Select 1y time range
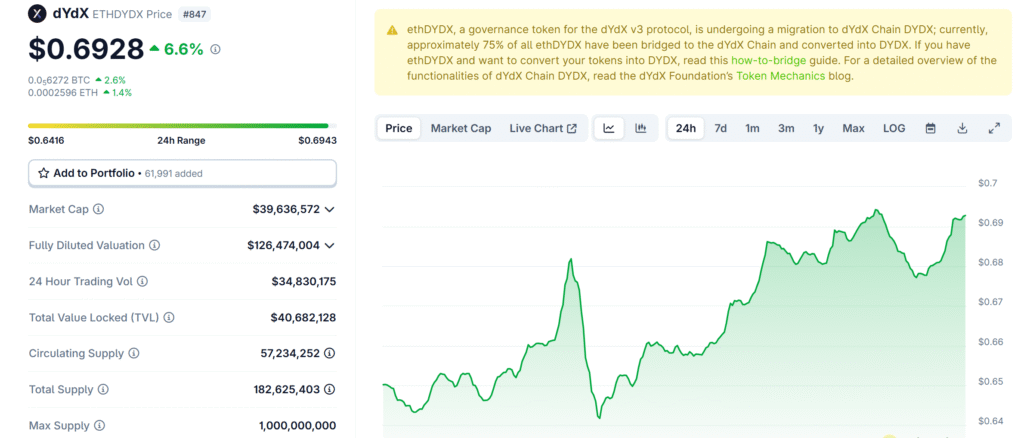This screenshot has width=1024, height=438. click(818, 129)
